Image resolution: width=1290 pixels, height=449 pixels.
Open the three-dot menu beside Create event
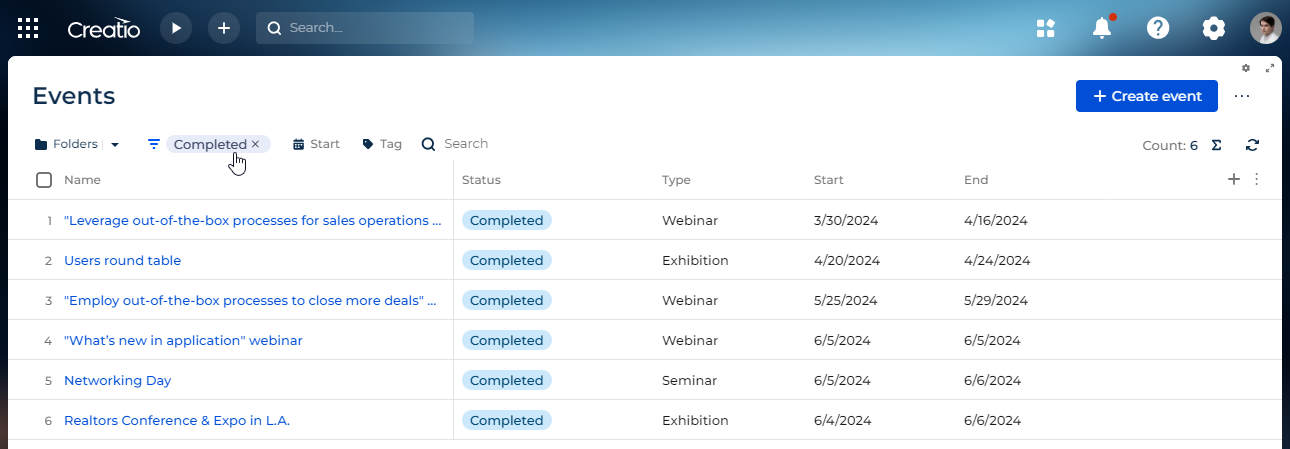coord(1242,96)
